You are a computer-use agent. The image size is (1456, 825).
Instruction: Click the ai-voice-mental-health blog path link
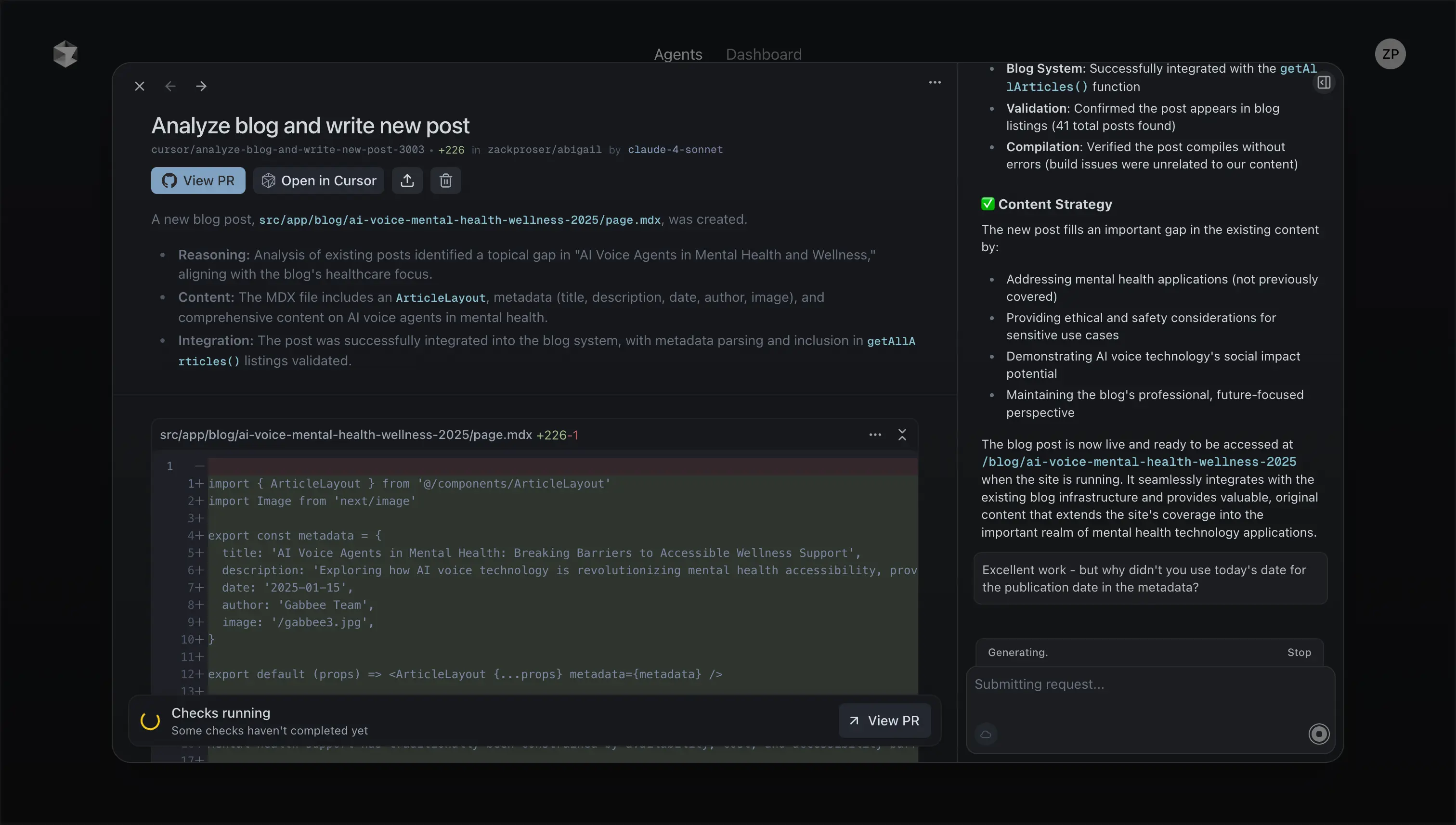point(1139,462)
